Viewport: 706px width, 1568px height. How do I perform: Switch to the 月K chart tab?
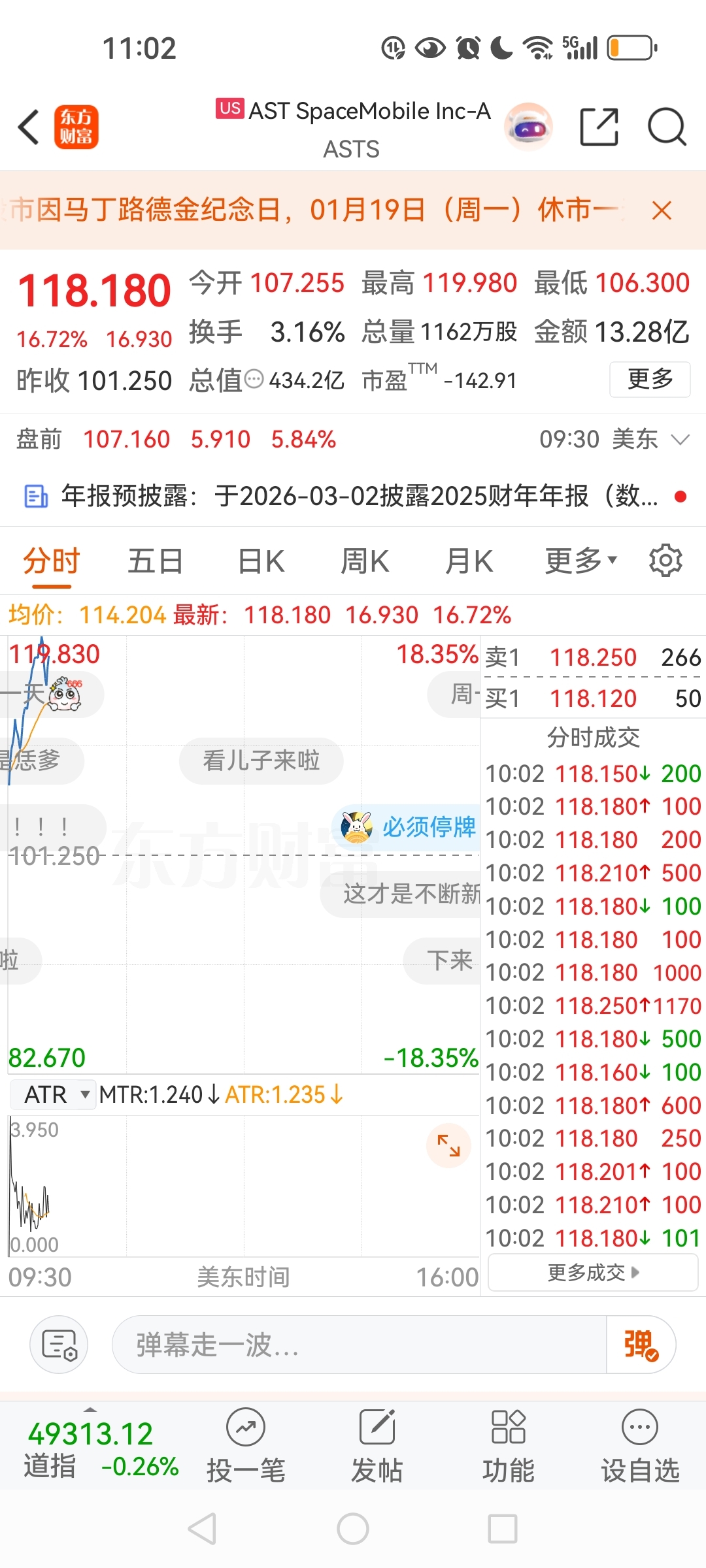(469, 561)
